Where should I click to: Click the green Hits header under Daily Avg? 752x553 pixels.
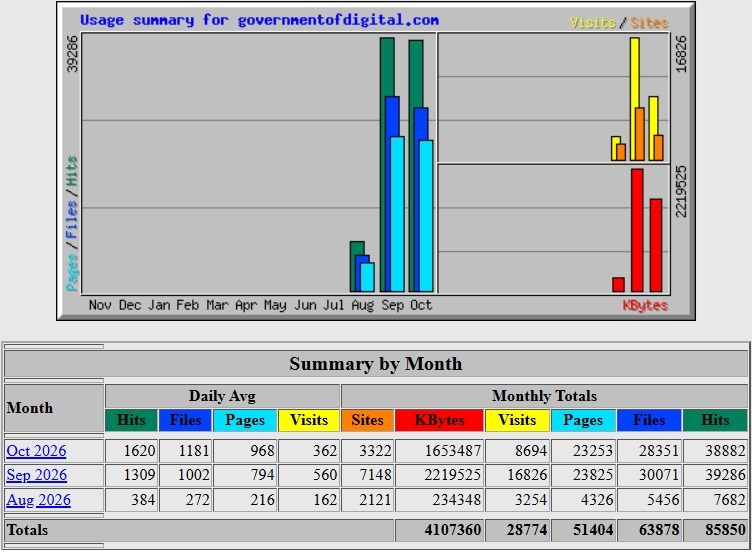coord(131,420)
